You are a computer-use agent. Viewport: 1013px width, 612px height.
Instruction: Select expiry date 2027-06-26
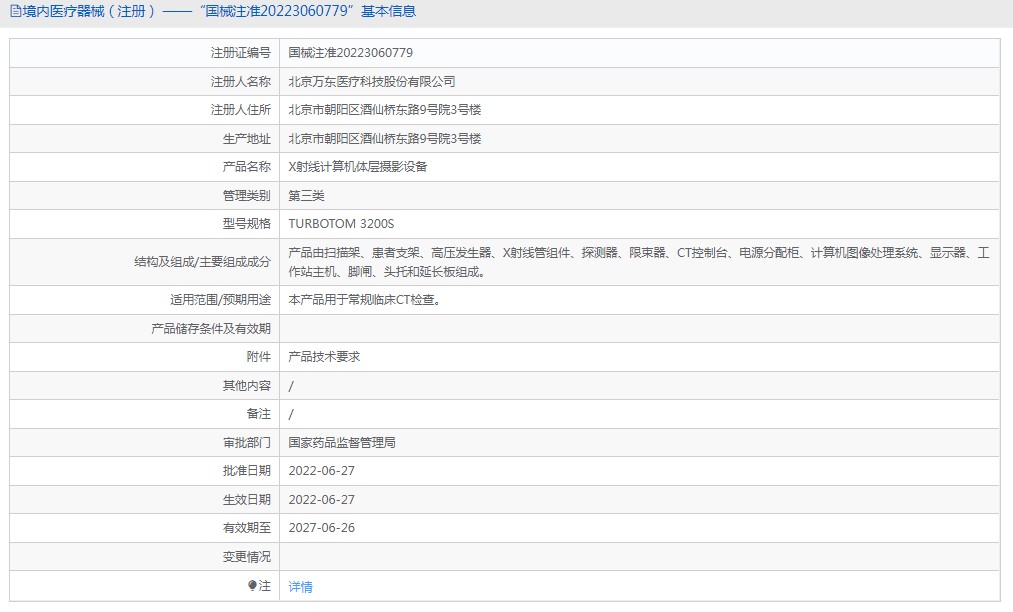click(x=322, y=528)
